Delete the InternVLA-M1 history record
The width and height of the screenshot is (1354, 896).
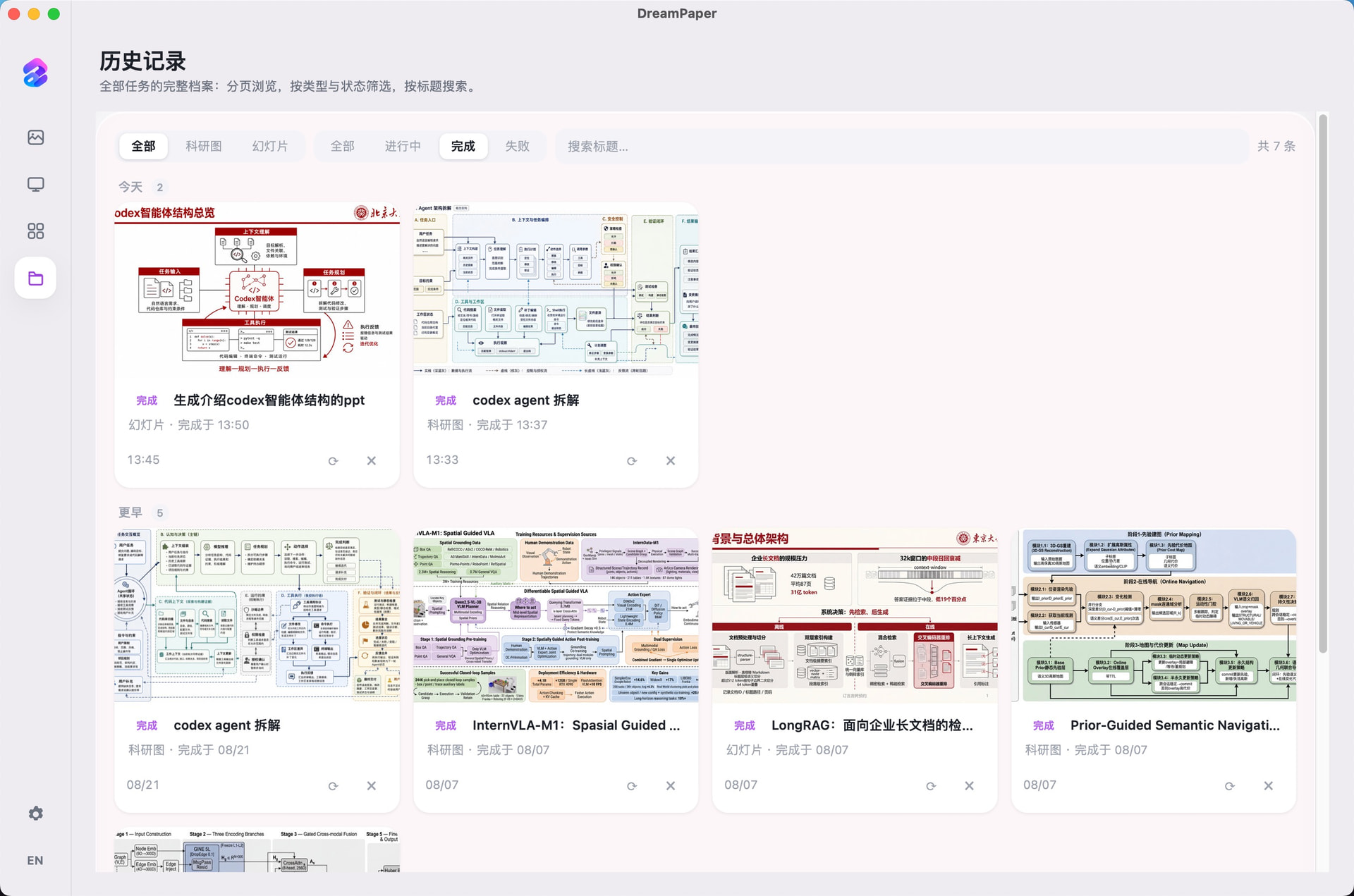tap(671, 786)
